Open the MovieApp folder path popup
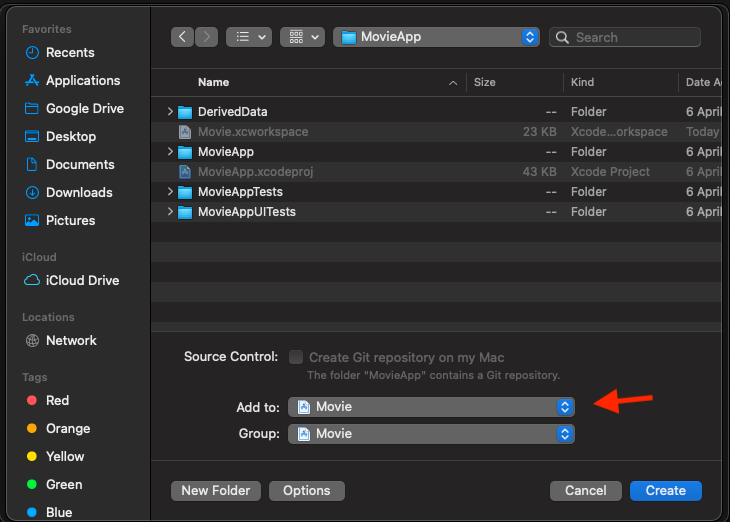Image resolution: width=730 pixels, height=522 pixels. click(436, 37)
